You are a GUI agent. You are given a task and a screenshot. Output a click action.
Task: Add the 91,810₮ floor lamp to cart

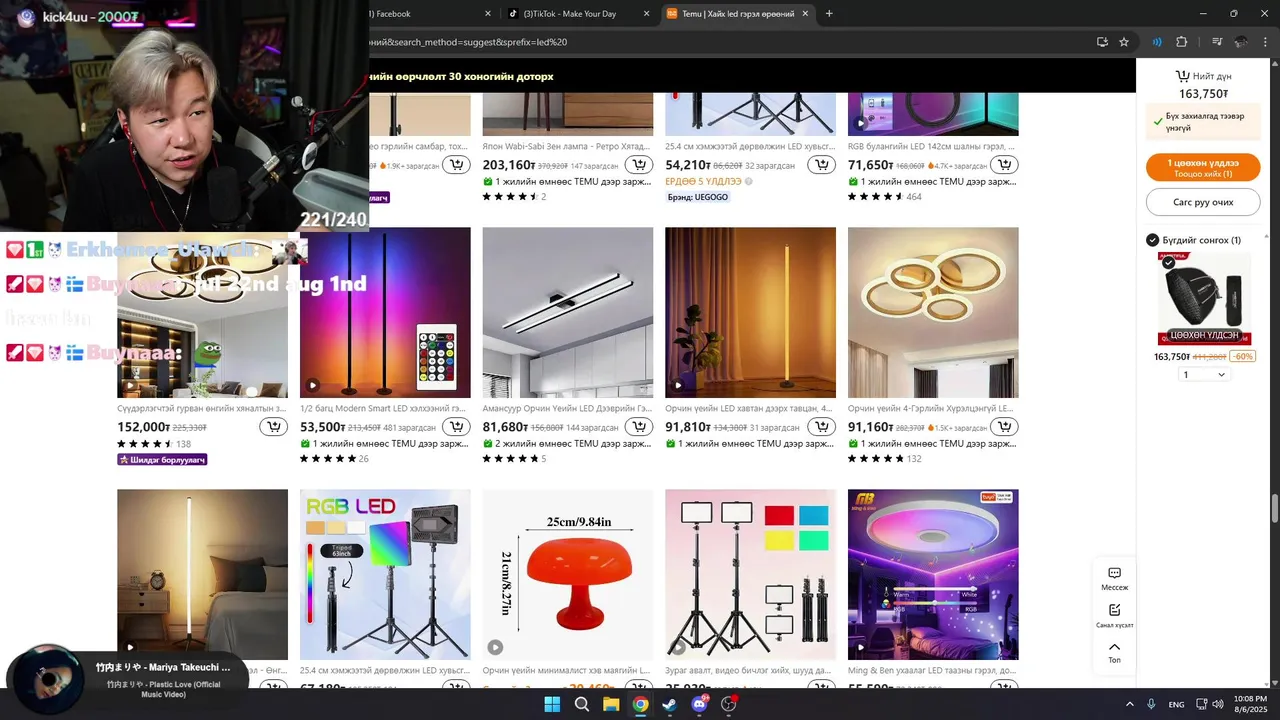[x=822, y=427]
